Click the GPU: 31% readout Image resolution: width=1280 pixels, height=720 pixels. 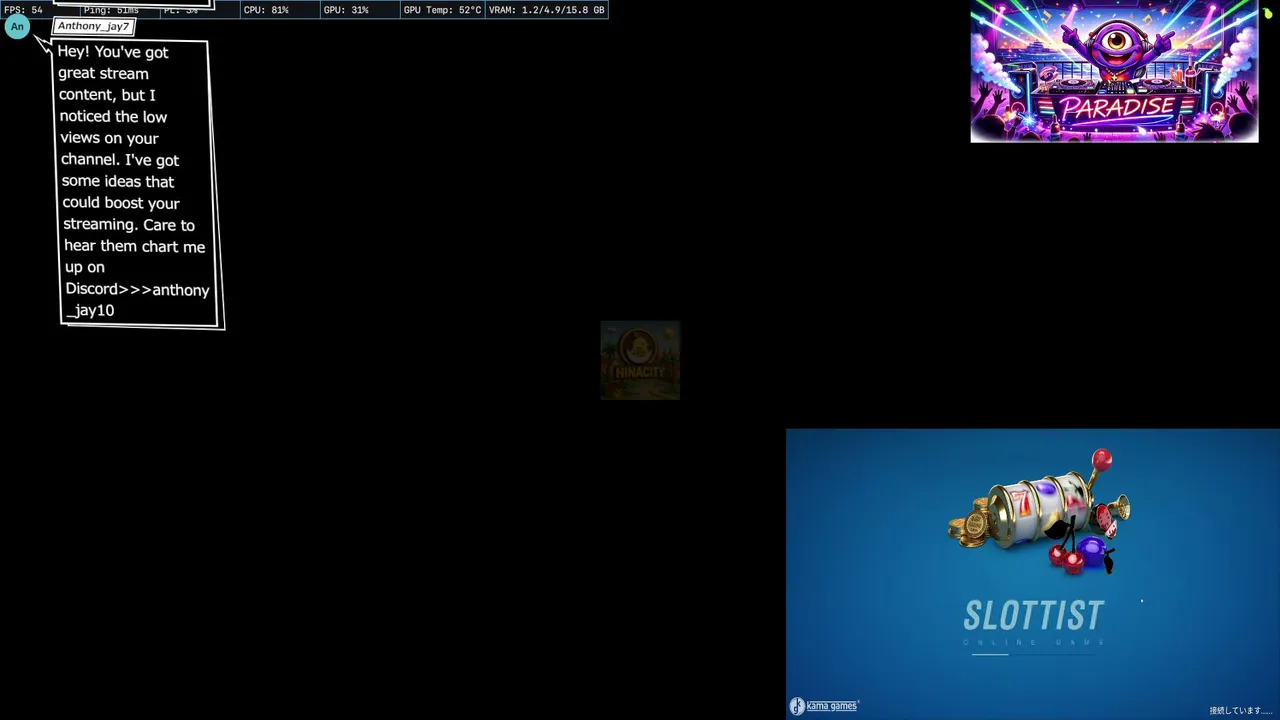tap(346, 10)
